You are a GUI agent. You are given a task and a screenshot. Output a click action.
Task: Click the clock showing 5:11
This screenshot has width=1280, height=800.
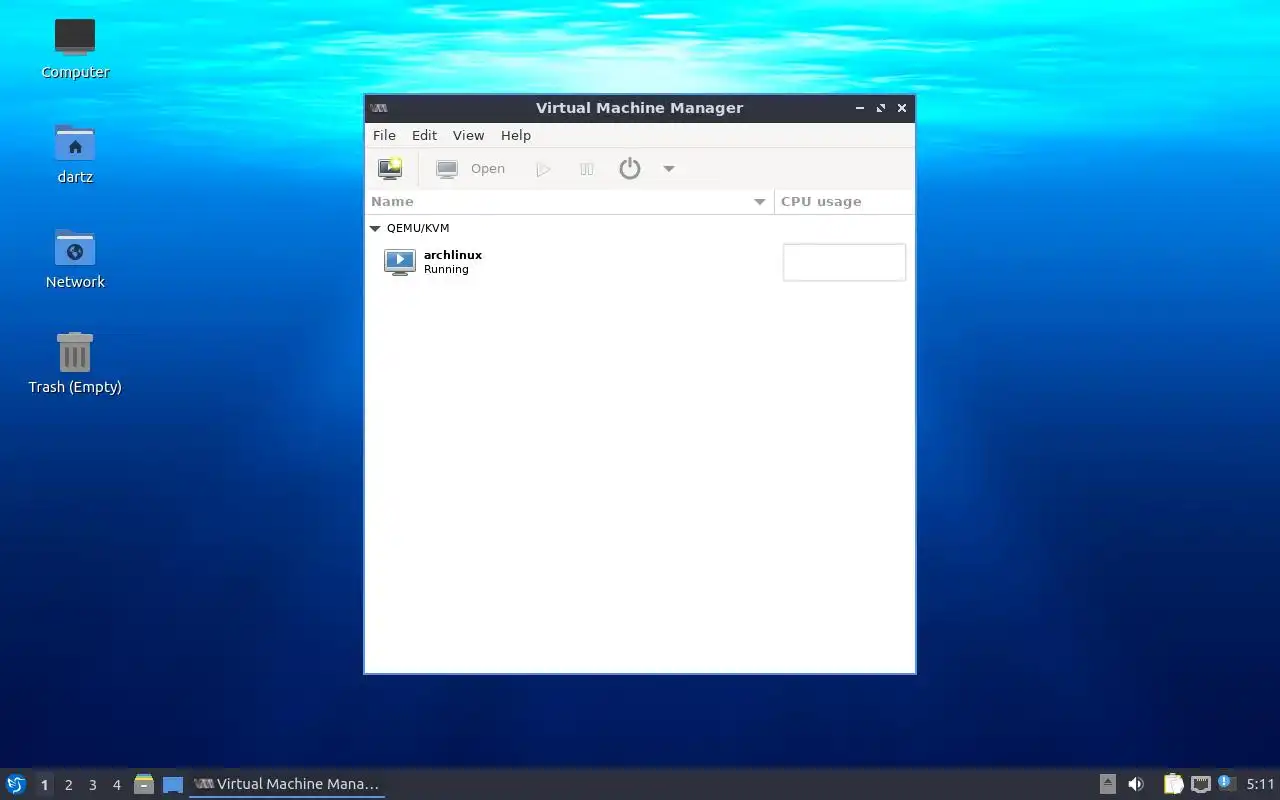coord(1260,784)
